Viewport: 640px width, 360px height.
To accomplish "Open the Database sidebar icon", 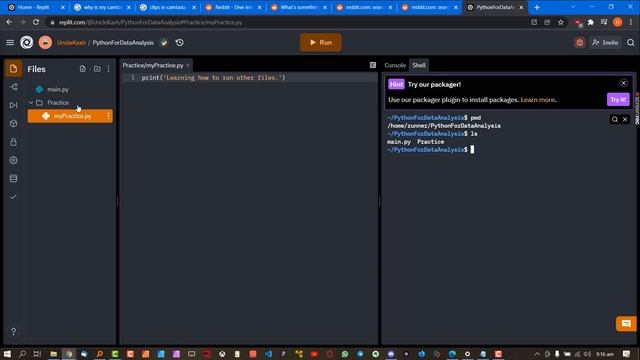I will [13, 178].
